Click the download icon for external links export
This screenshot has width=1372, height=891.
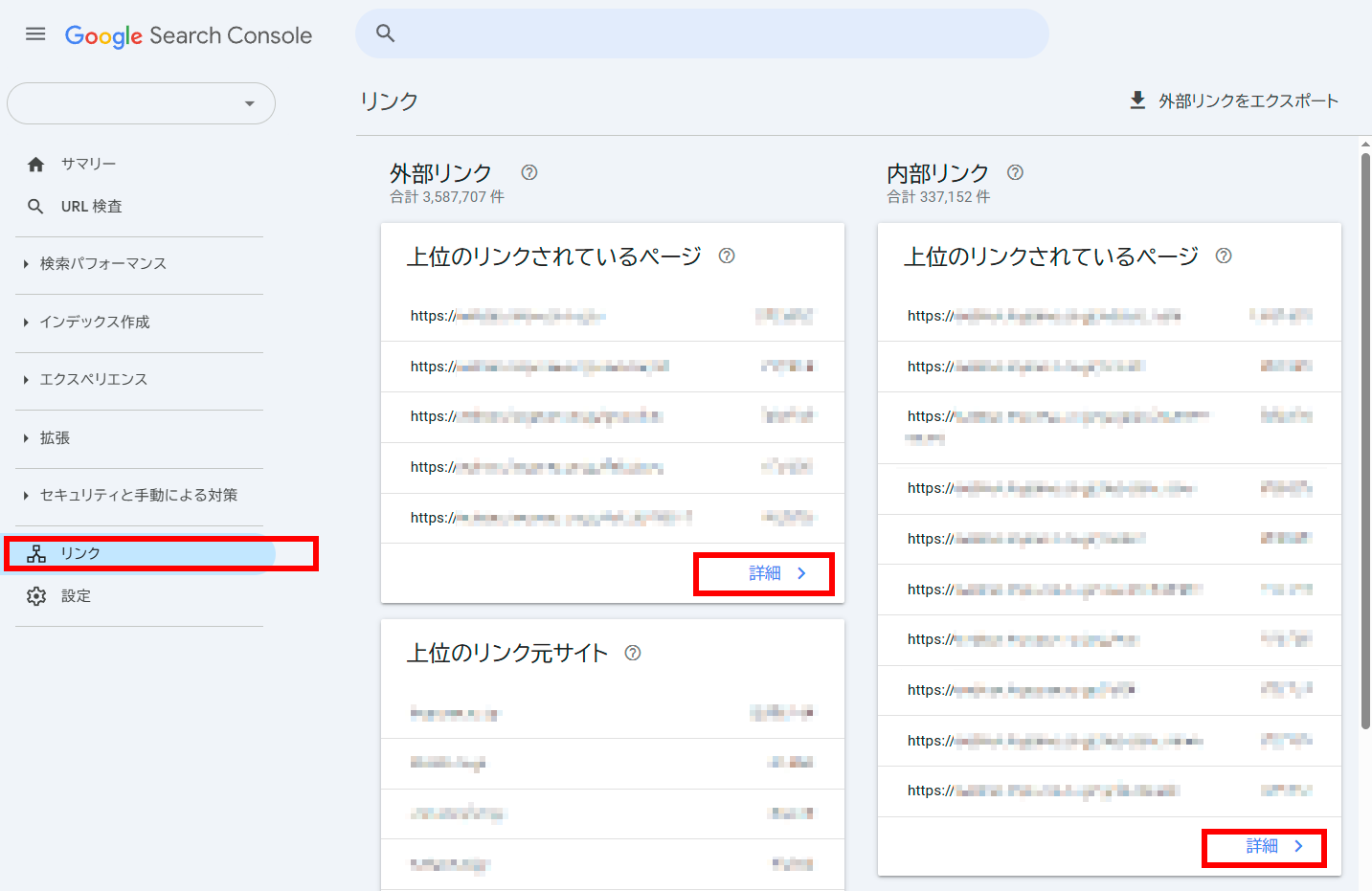(1137, 100)
